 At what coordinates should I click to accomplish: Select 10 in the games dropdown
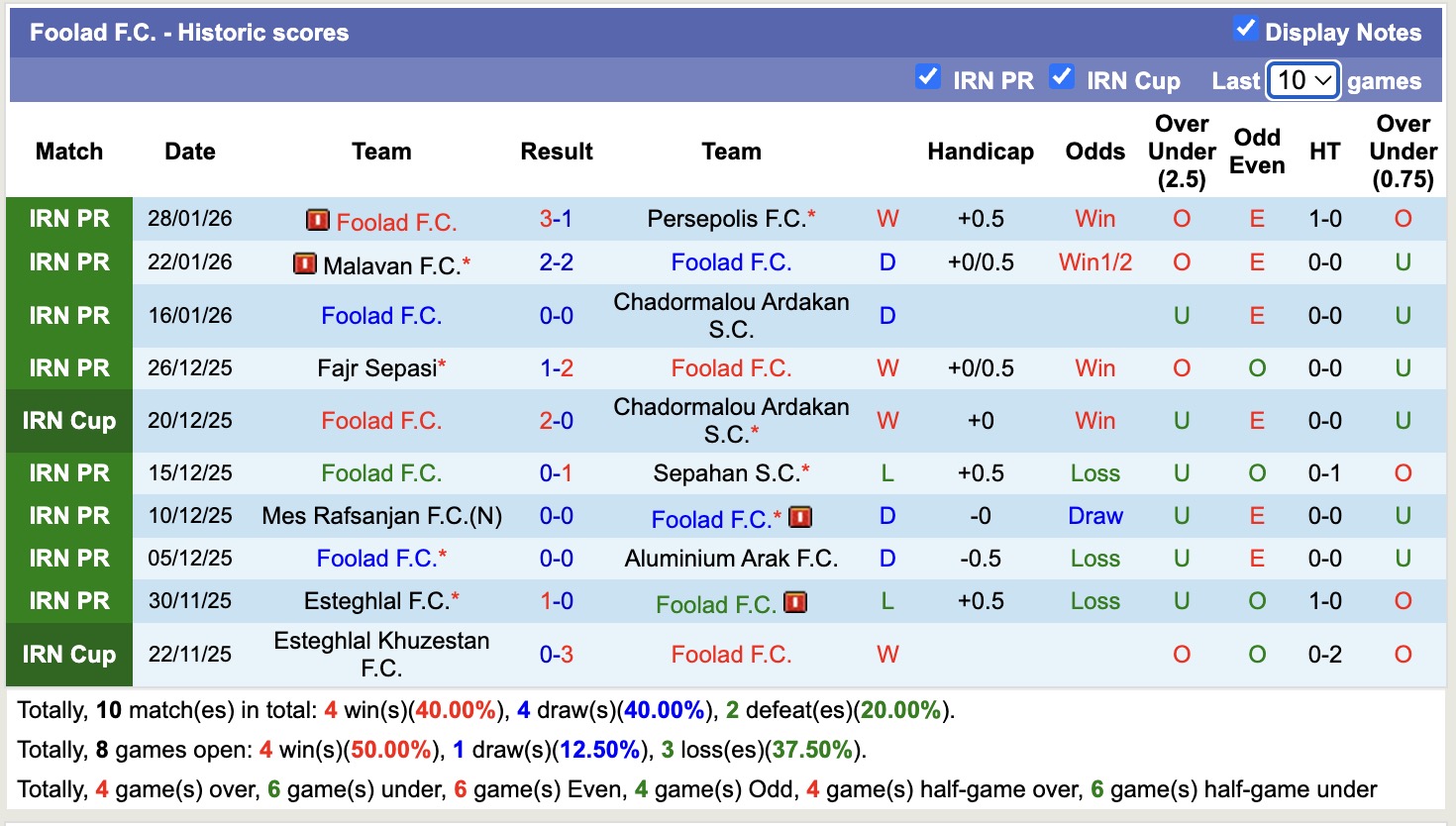(1295, 79)
